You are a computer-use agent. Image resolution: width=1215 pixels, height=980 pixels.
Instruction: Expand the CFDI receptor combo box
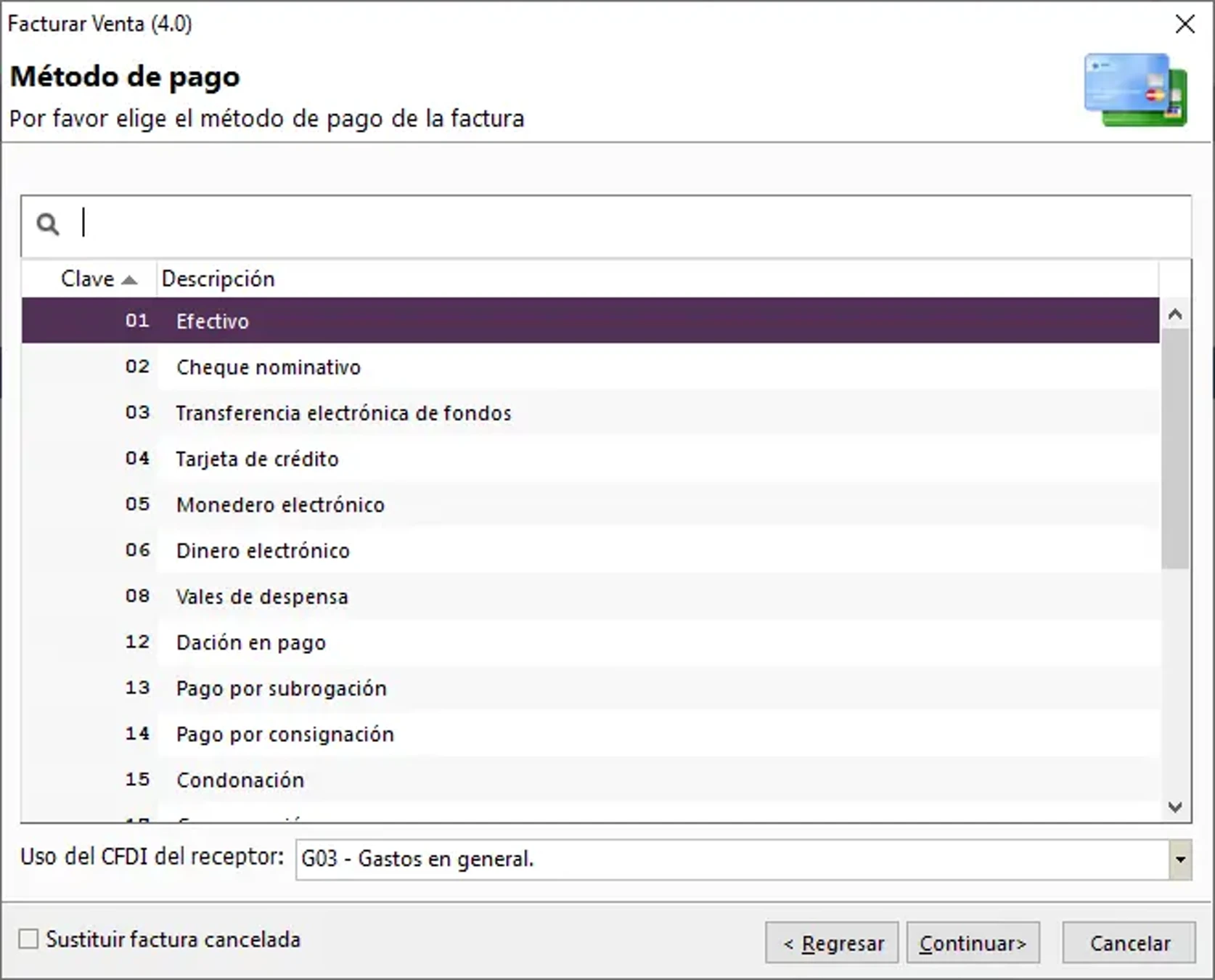tap(1180, 860)
